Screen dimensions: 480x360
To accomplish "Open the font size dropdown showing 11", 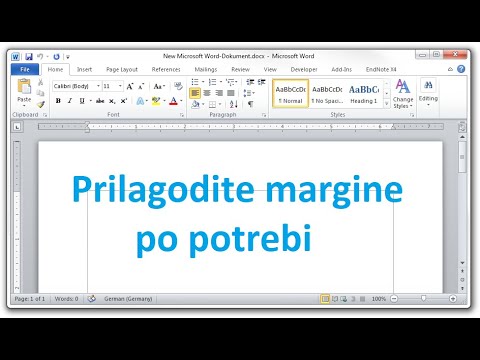I will [x=120, y=86].
